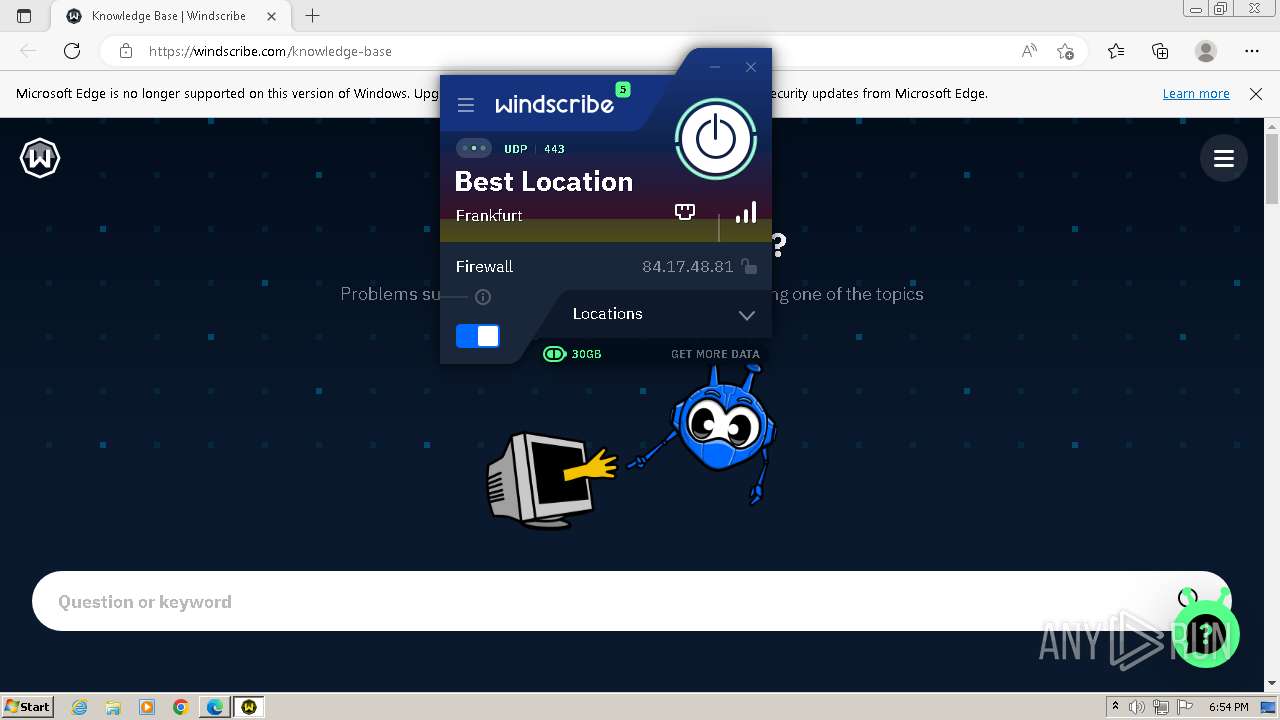Image resolution: width=1280 pixels, height=720 pixels.
Task: Click the connection mode dots indicator
Action: 474,148
